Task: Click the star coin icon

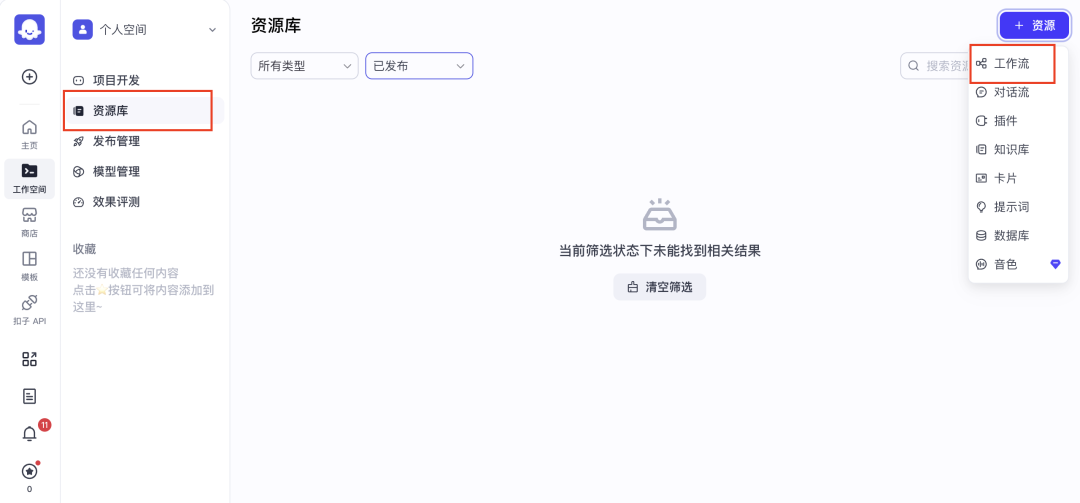Action: click(30, 471)
